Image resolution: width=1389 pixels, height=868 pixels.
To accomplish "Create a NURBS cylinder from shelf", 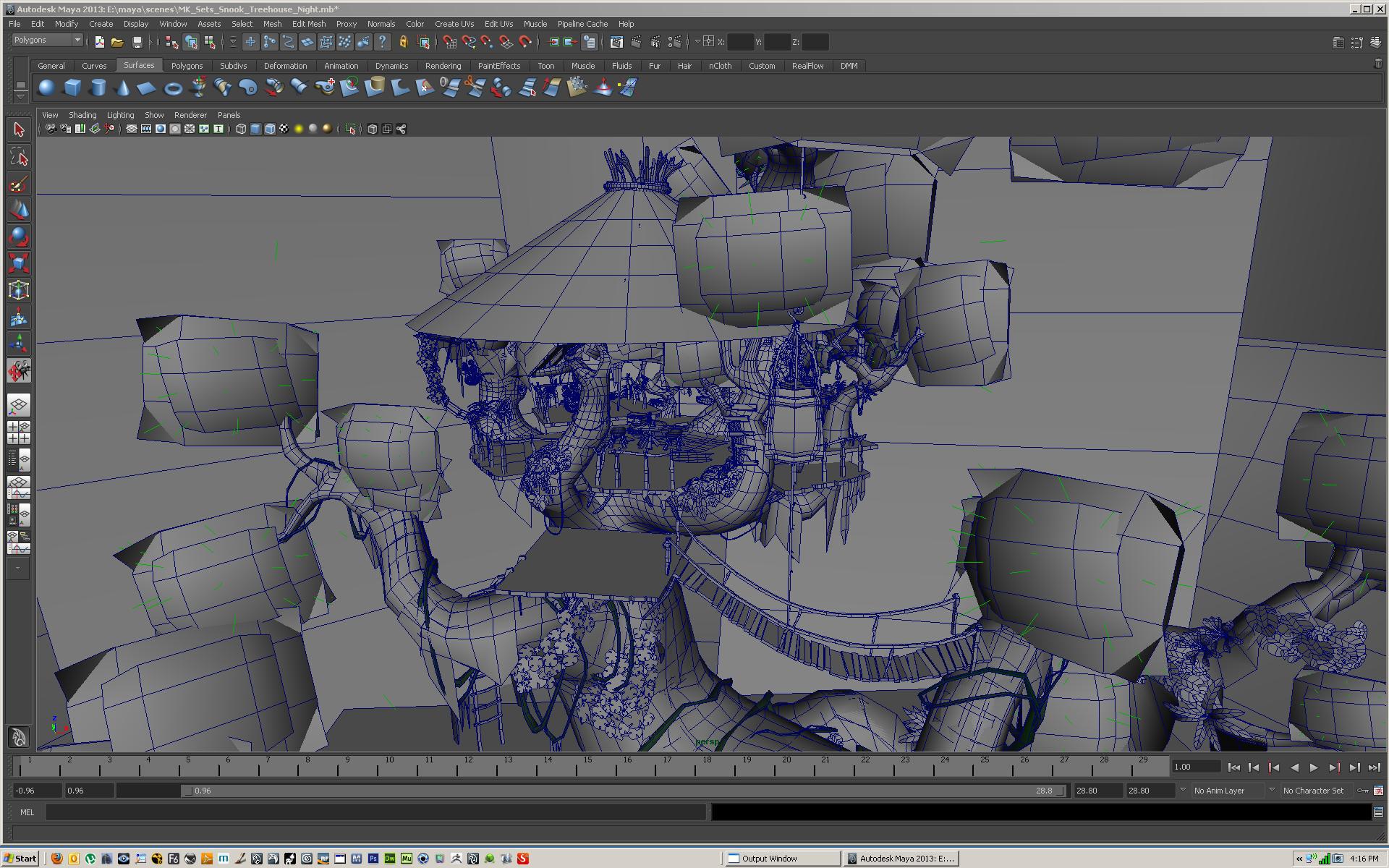I will tap(98, 88).
